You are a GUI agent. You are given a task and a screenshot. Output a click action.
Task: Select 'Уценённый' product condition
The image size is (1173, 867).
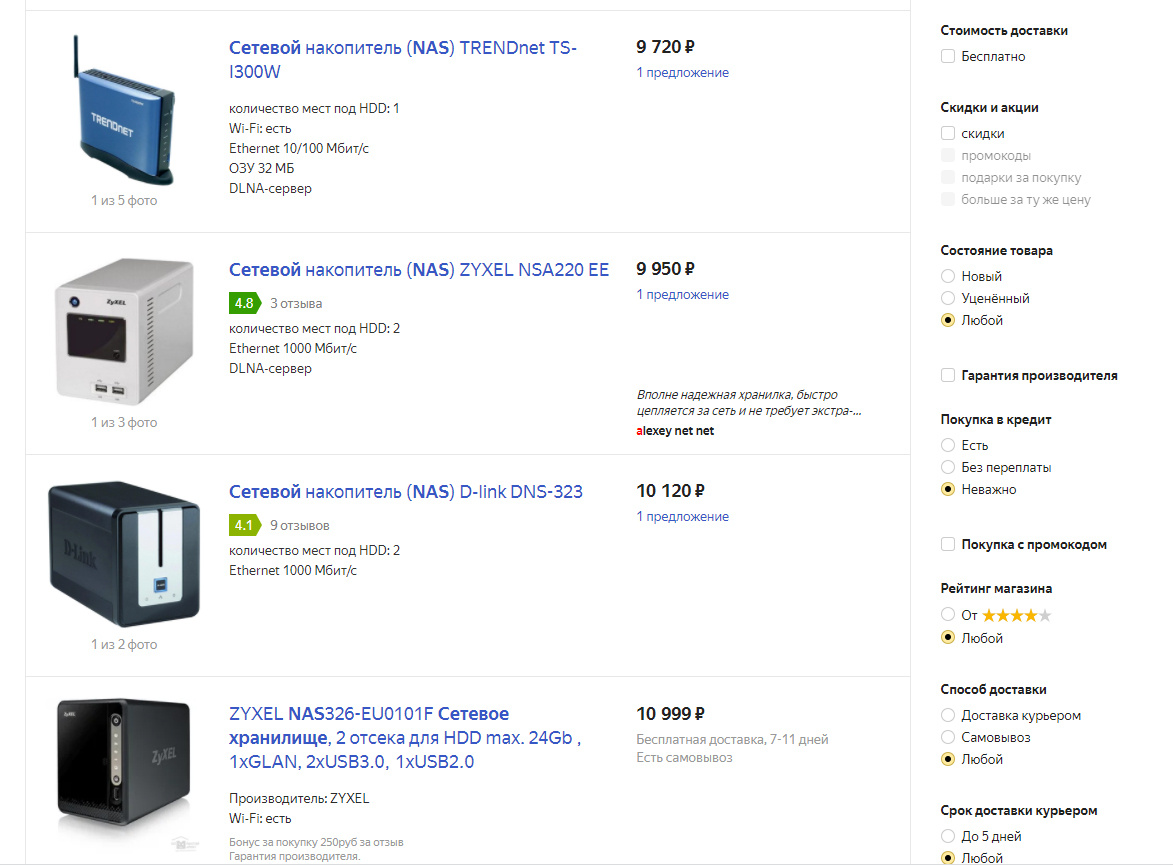pos(948,298)
